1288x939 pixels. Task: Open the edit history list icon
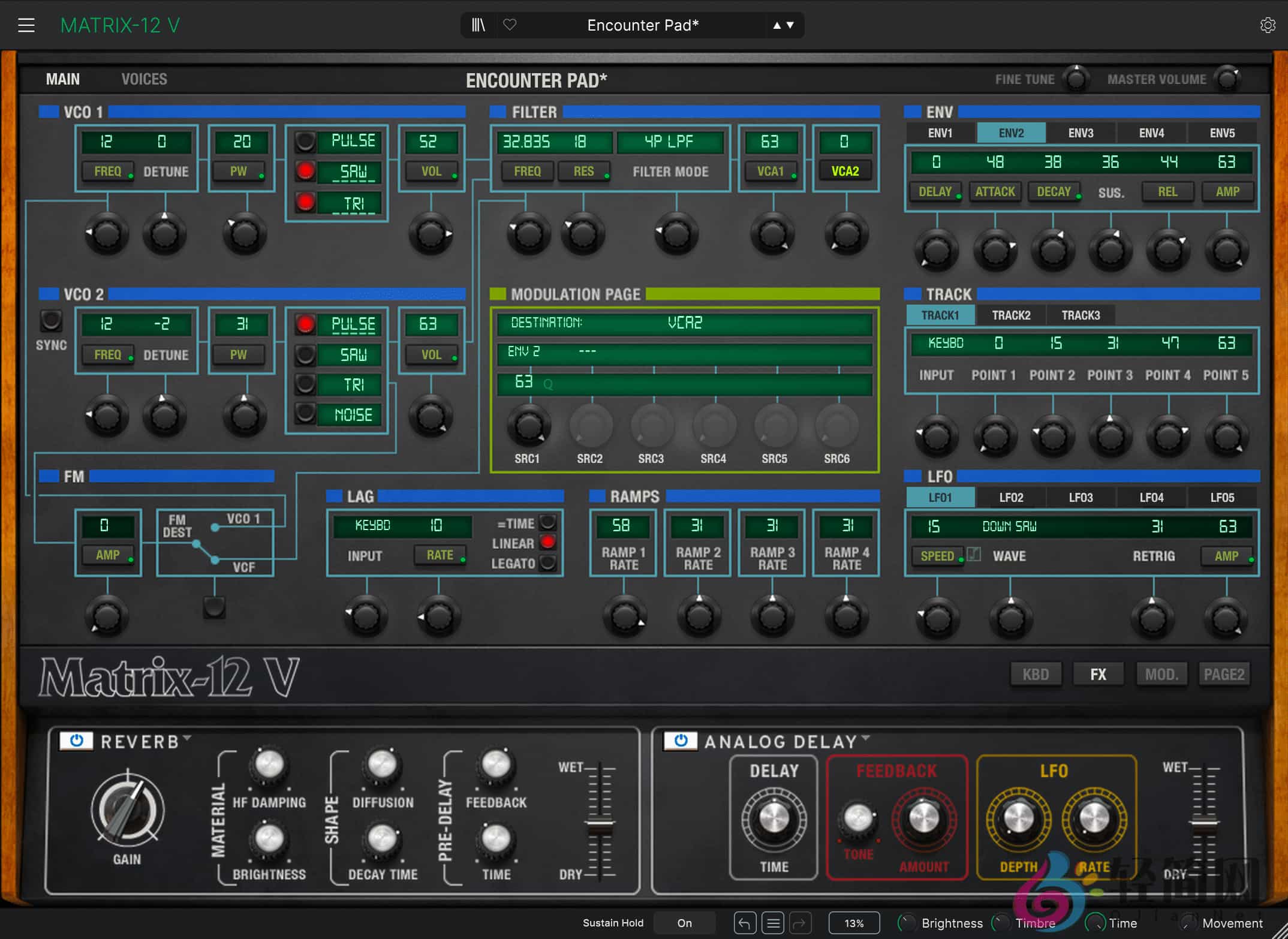773,923
